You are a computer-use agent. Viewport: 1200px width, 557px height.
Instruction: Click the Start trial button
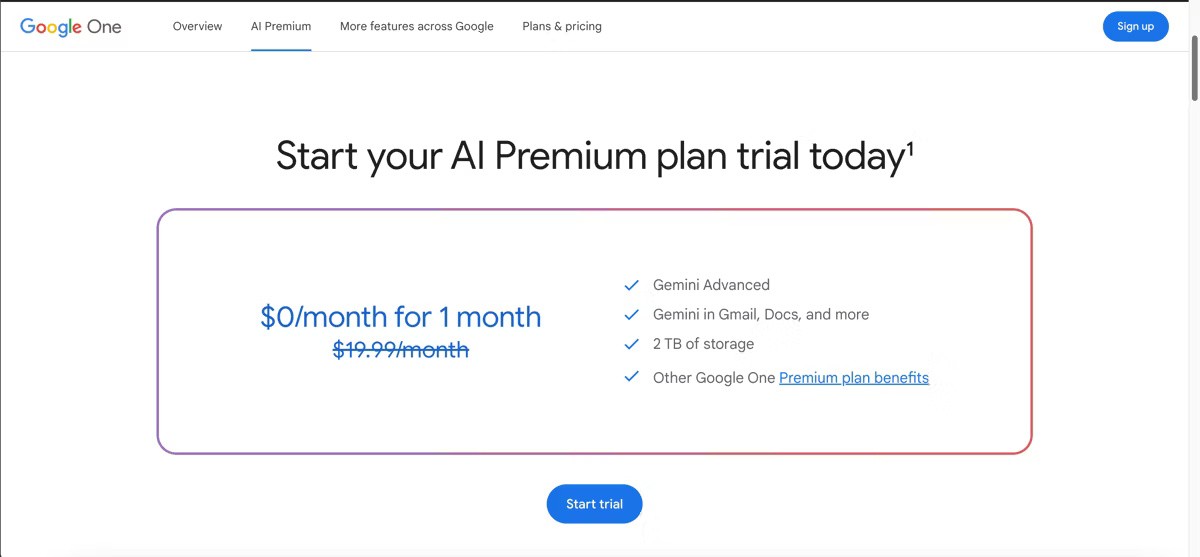pyautogui.click(x=594, y=504)
